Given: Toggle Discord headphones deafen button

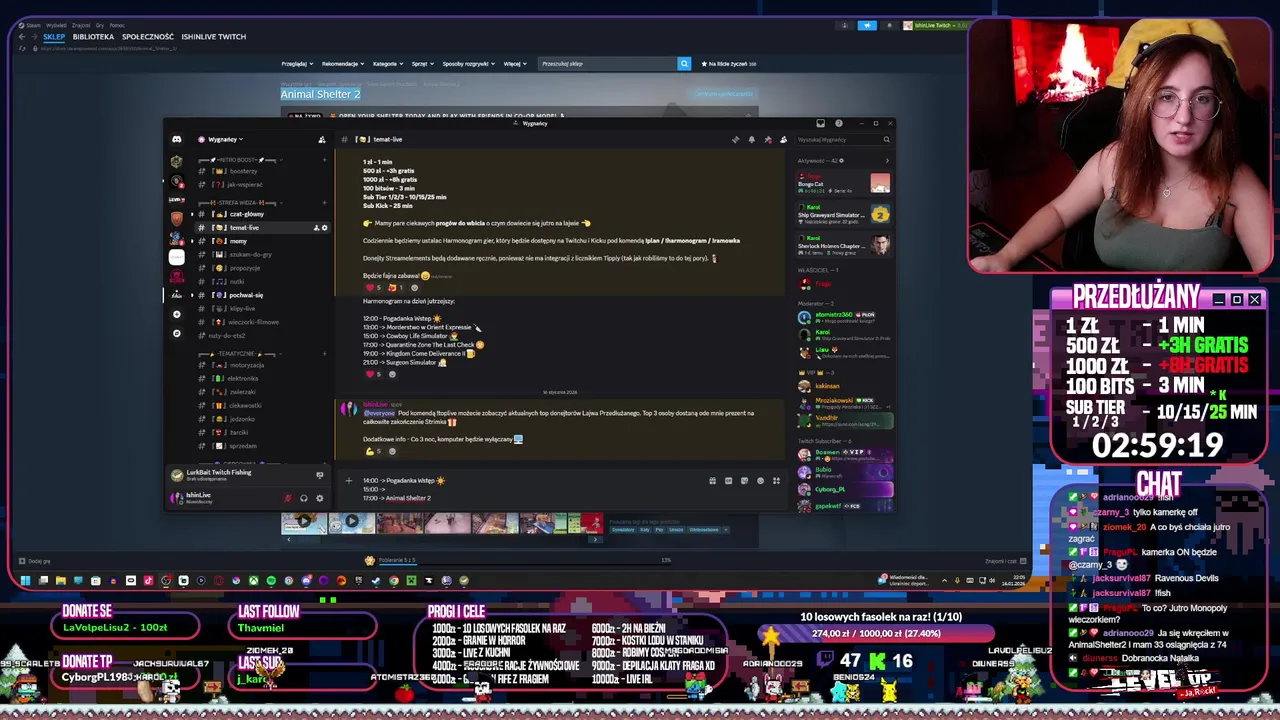Looking at the screenshot, I should (x=304, y=498).
